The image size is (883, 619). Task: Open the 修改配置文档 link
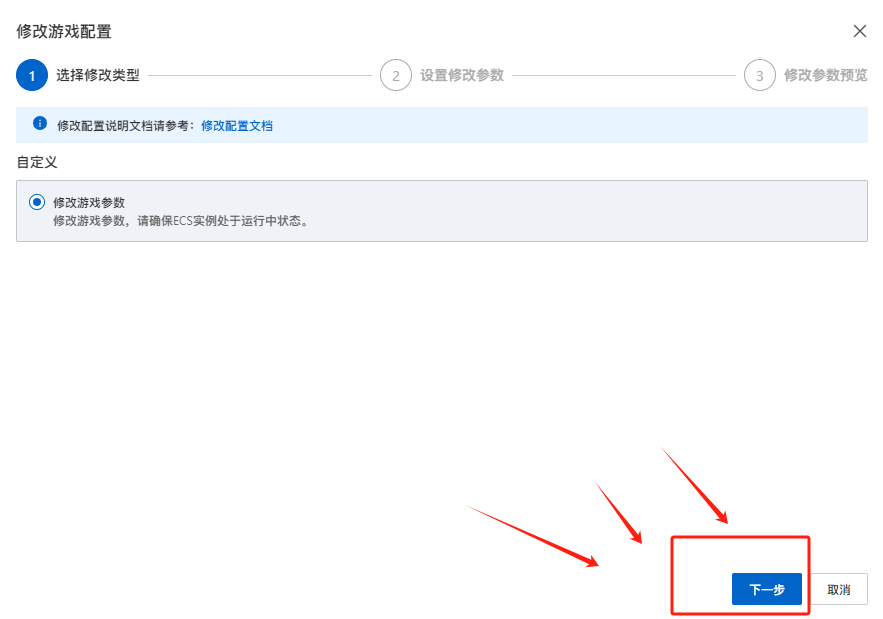click(x=237, y=126)
